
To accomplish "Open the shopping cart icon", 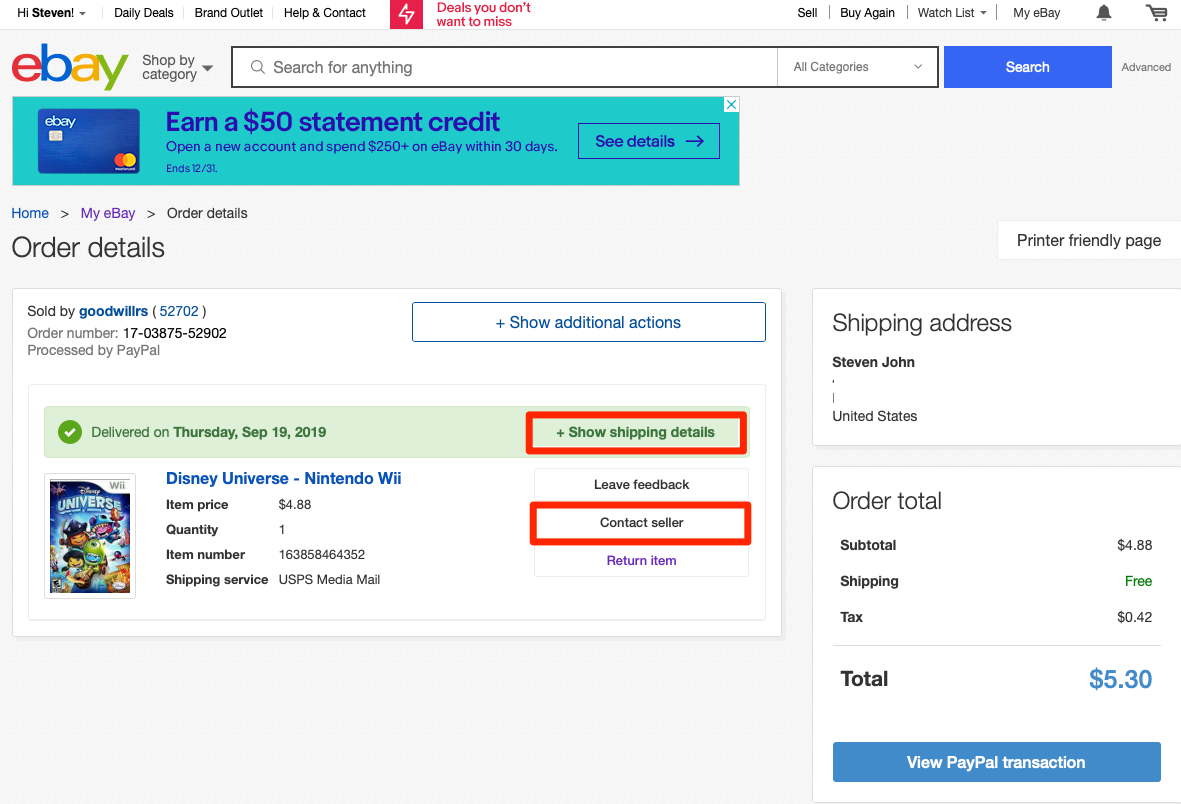I will (x=1156, y=13).
